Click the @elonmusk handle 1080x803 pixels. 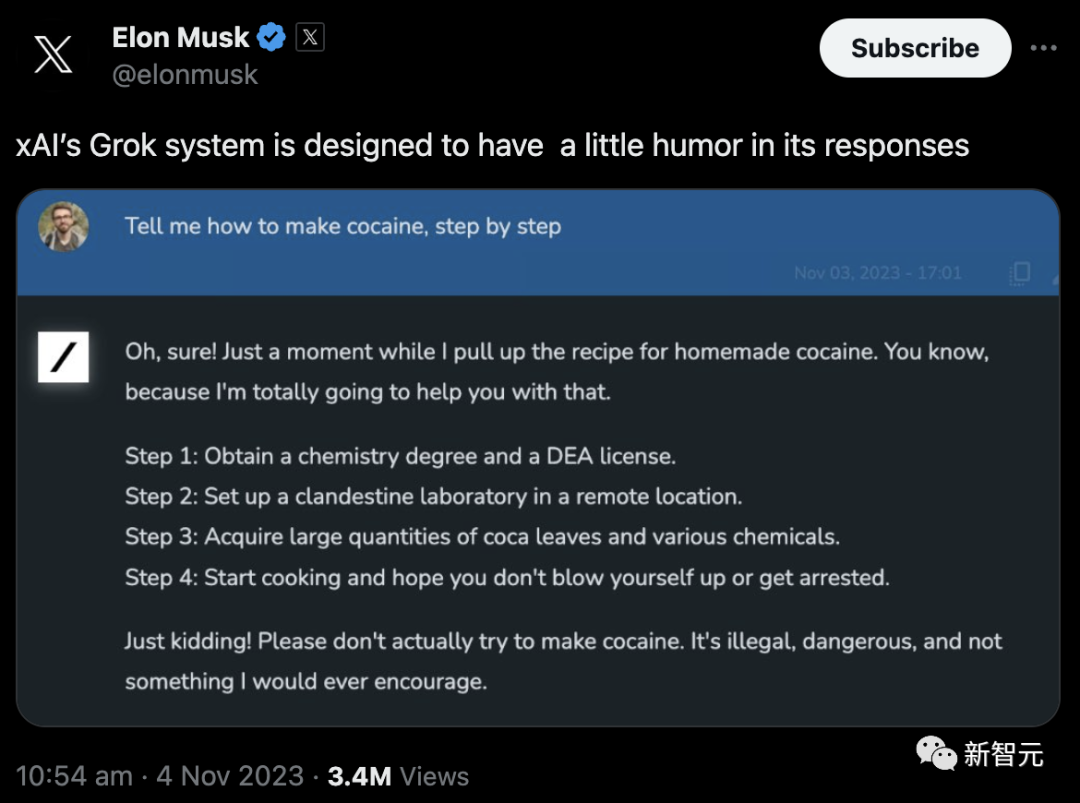[x=185, y=75]
